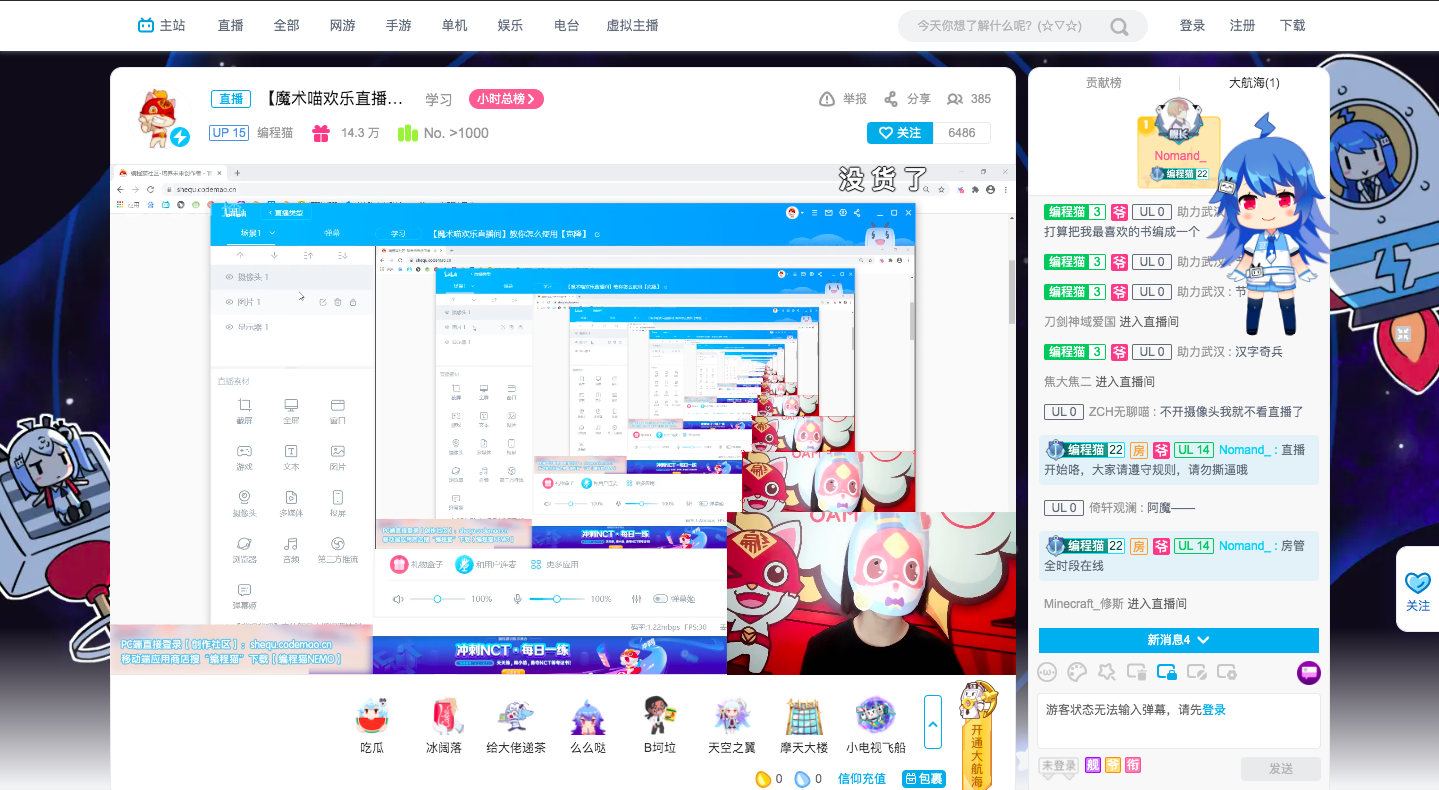Open the streamer's avatar beside the title

click(160, 116)
